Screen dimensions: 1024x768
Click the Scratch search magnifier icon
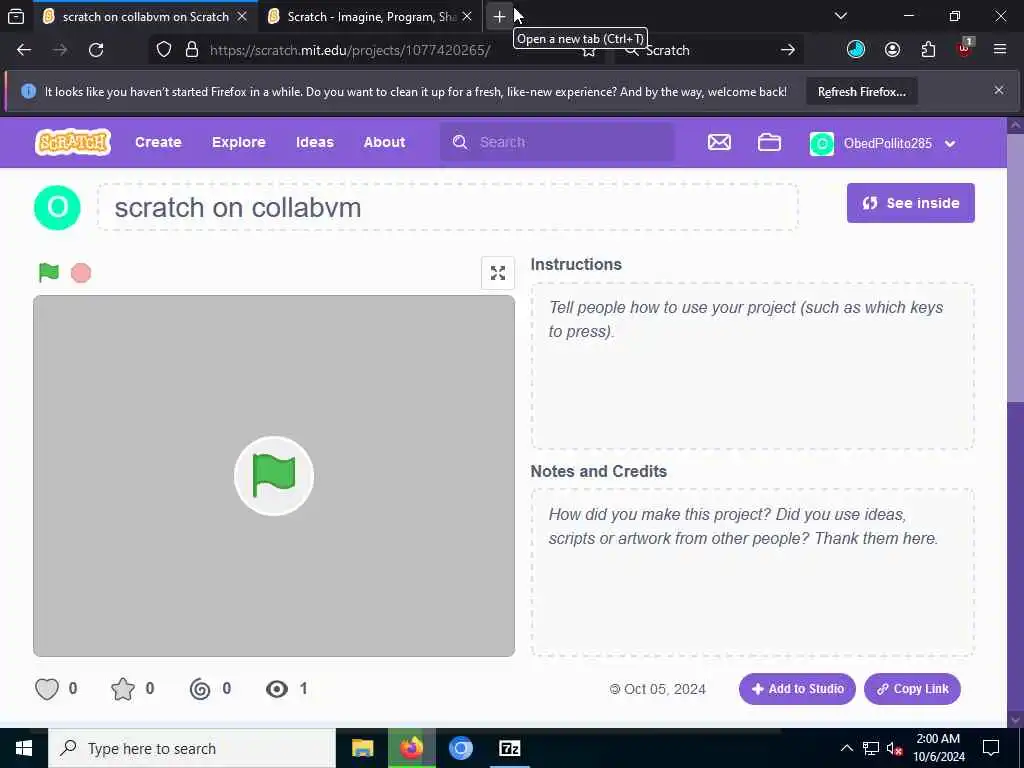click(460, 142)
